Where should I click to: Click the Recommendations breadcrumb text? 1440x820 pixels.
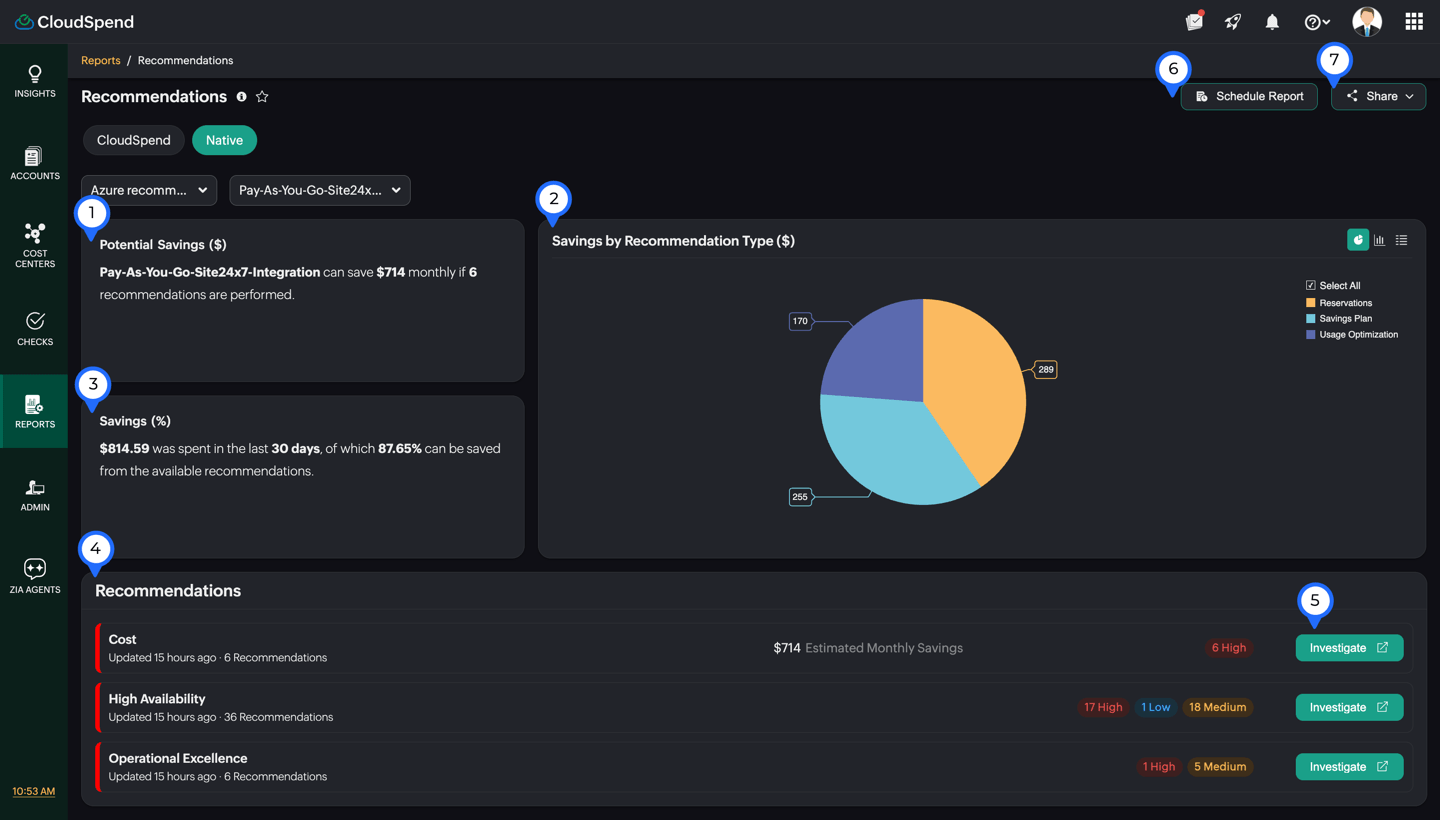185,61
